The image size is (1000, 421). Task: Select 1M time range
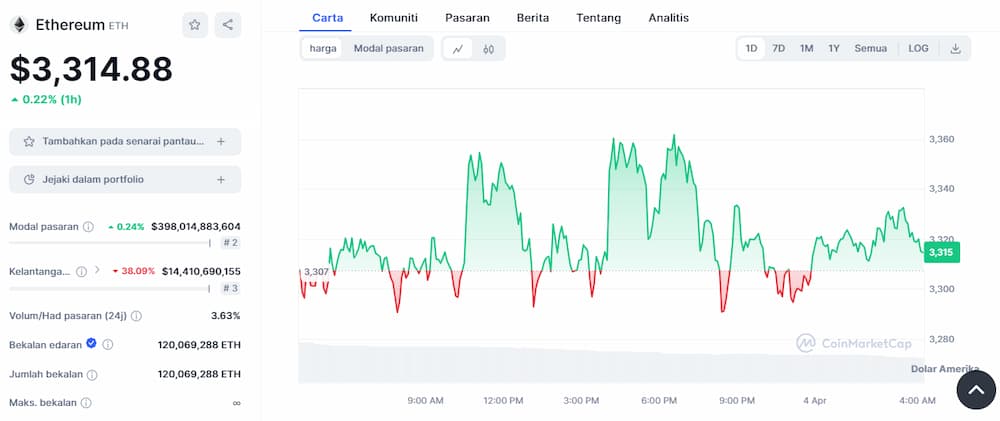[806, 48]
